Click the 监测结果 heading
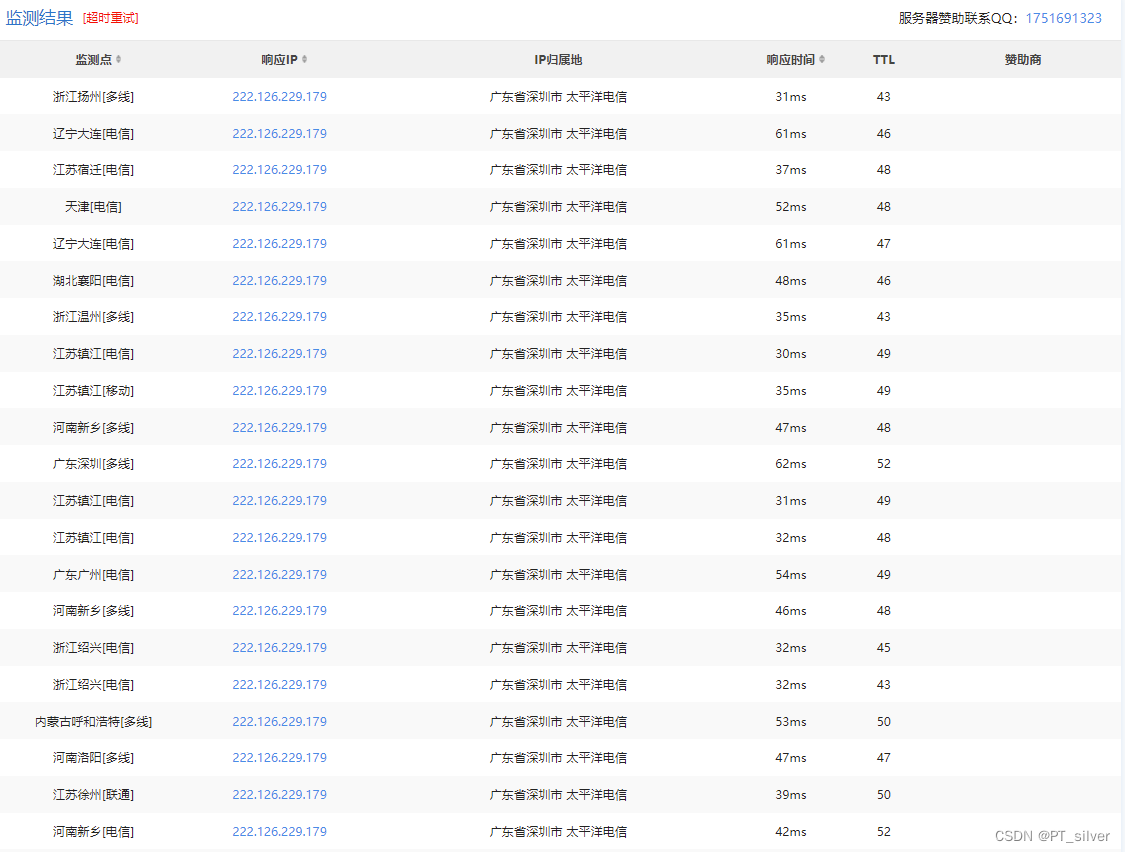This screenshot has width=1125, height=852. click(39, 18)
